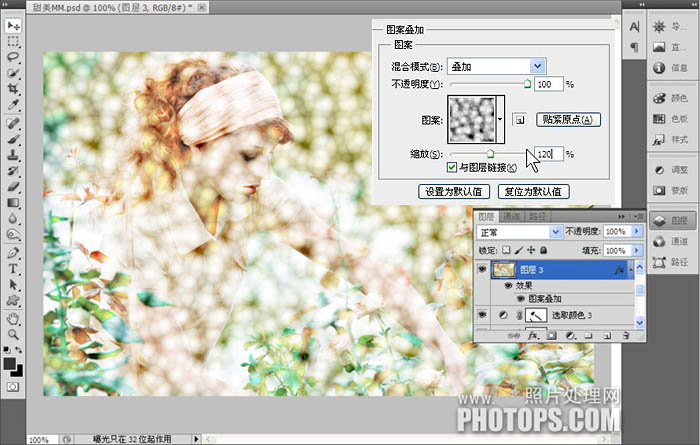Select the Healing Brush tool
The width and height of the screenshot is (700, 445).
pos(13,123)
